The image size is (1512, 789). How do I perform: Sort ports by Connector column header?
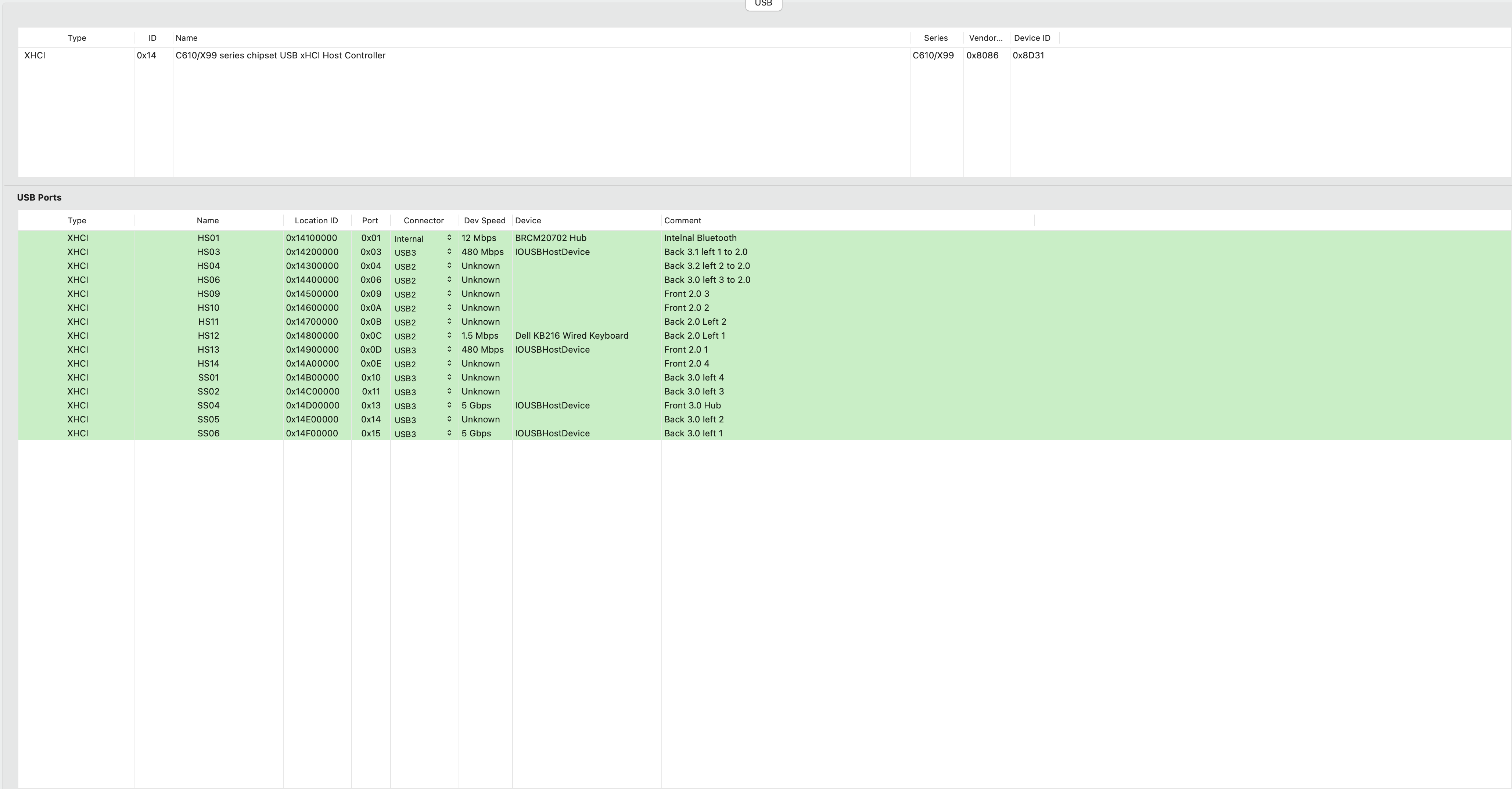[x=424, y=220]
